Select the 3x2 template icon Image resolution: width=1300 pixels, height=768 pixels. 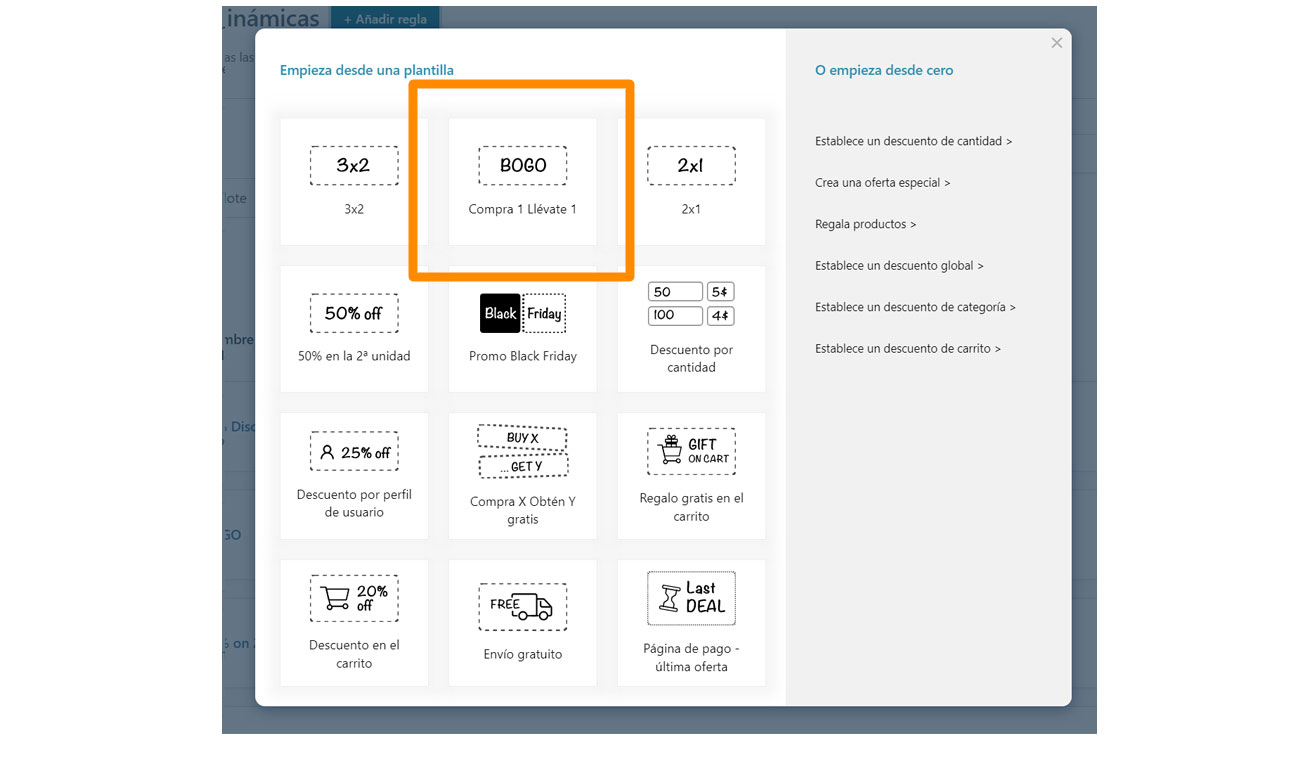354,166
